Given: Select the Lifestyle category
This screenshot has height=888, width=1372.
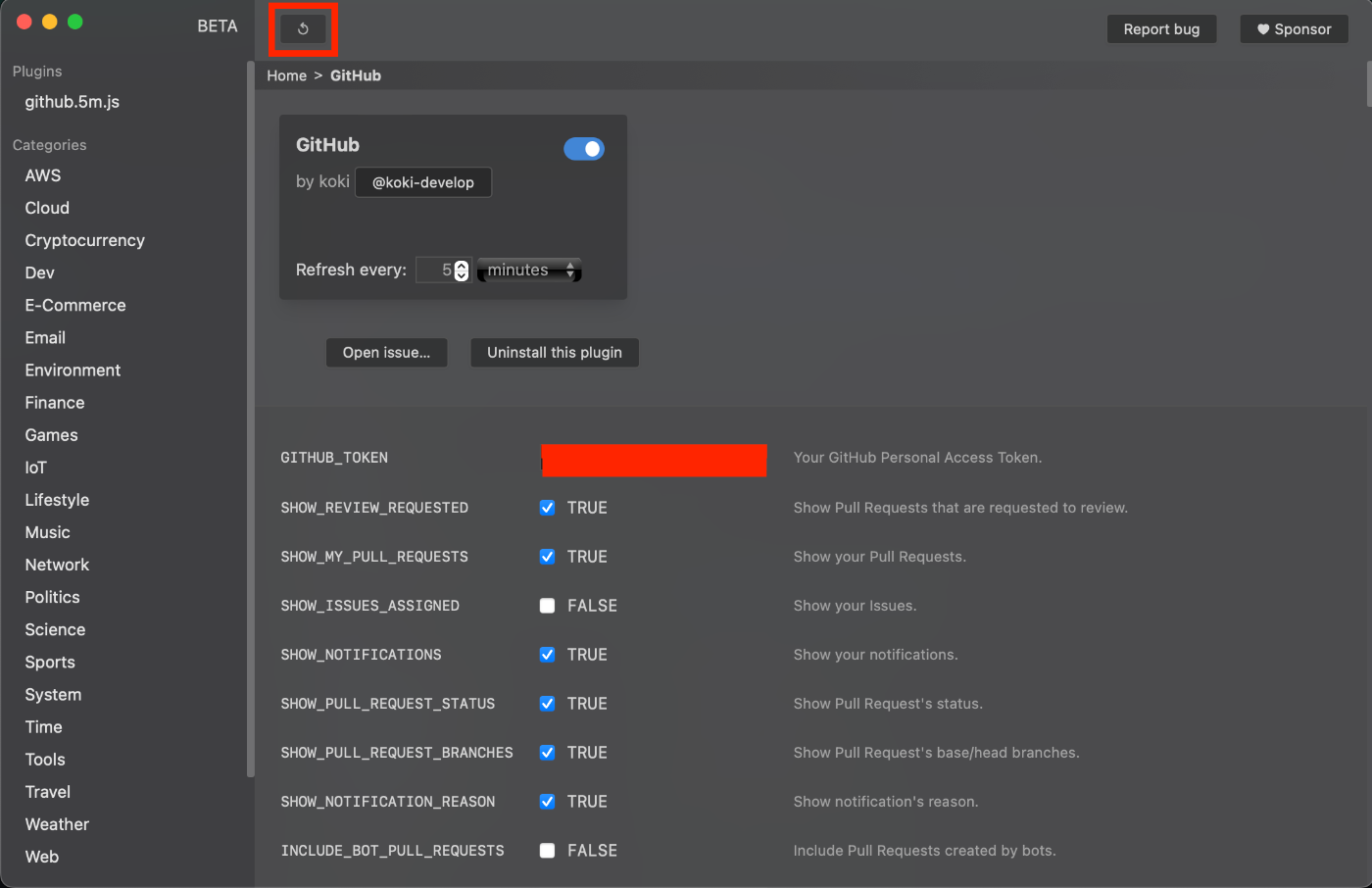Looking at the screenshot, I should click(57, 500).
